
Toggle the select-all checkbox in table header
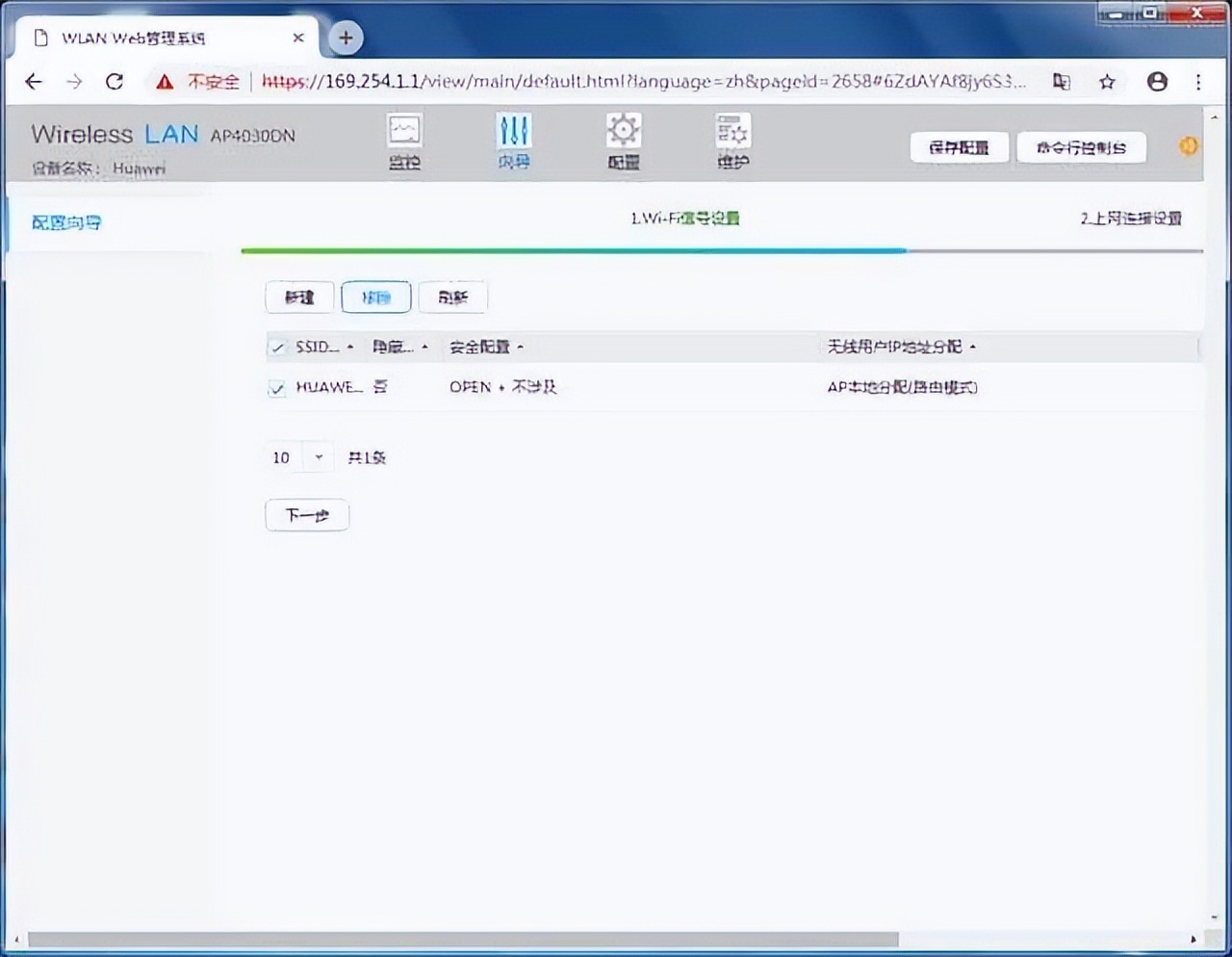pyautogui.click(x=276, y=347)
